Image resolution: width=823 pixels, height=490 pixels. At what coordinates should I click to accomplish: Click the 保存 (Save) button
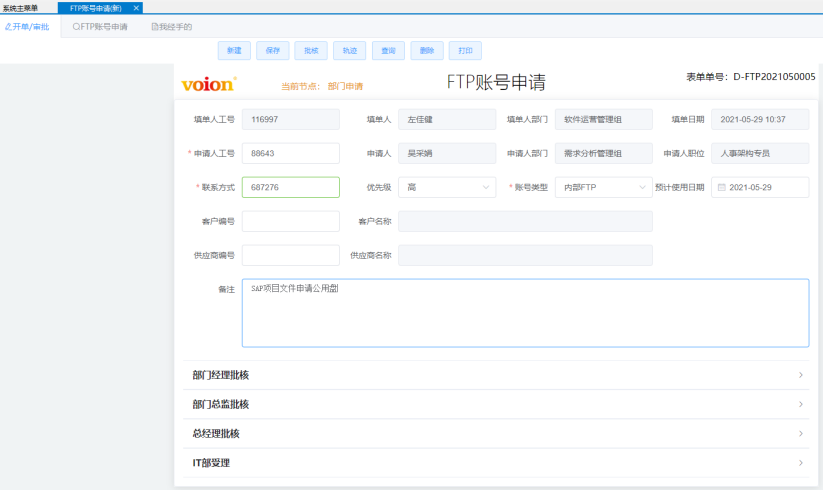tap(272, 50)
